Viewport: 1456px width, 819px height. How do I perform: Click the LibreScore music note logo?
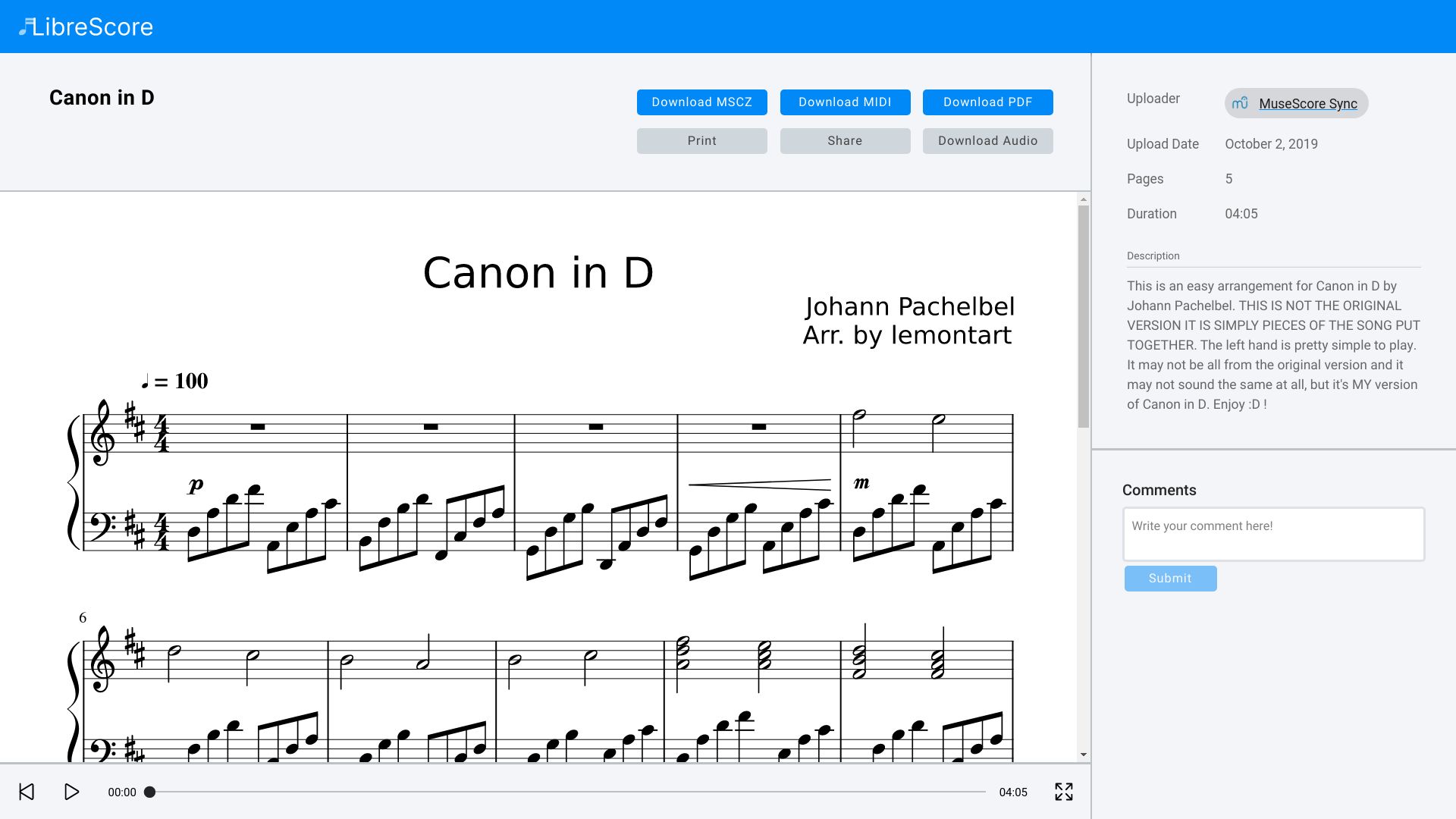[x=26, y=27]
